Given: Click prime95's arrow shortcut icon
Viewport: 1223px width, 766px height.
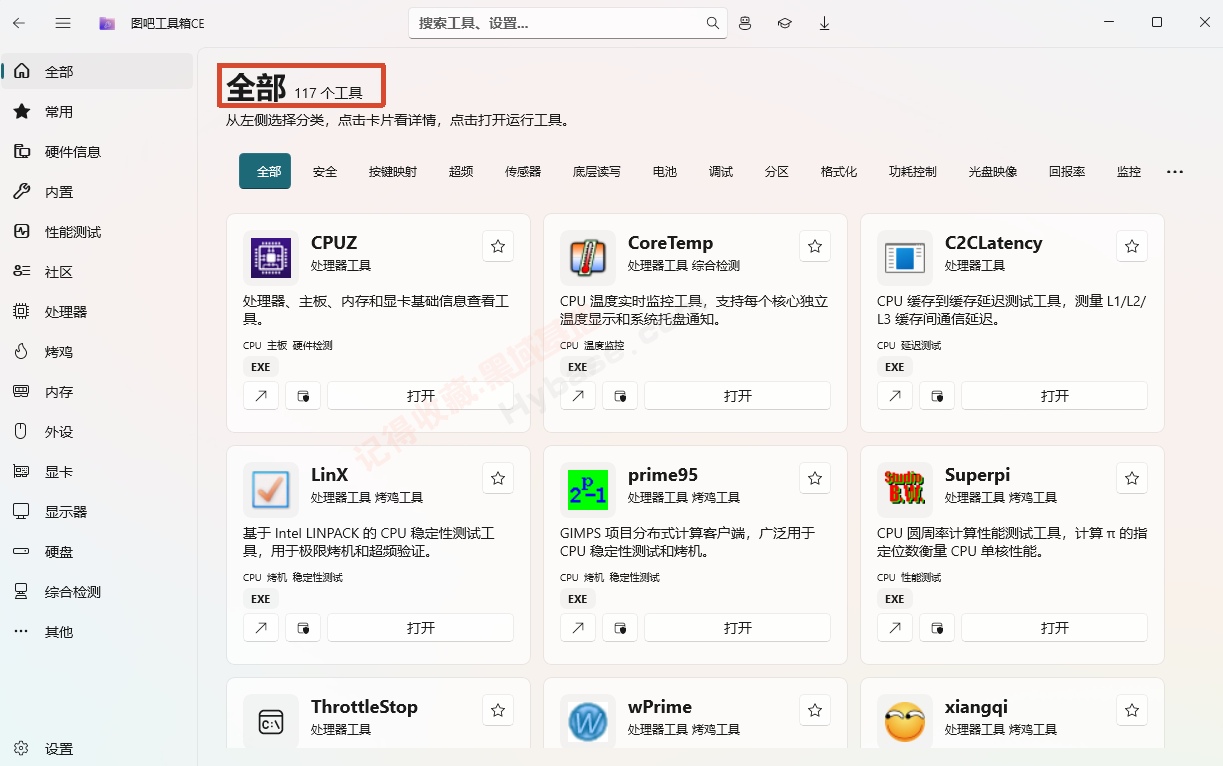Looking at the screenshot, I should click(x=578, y=628).
